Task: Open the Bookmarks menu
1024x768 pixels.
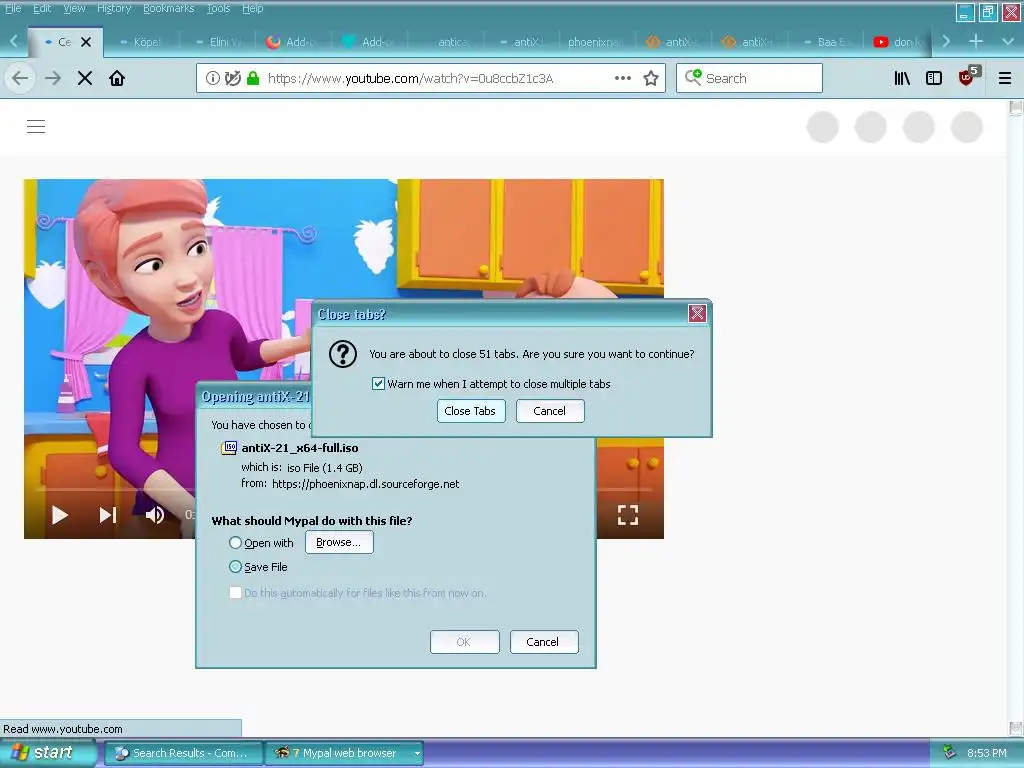Action: tap(168, 8)
